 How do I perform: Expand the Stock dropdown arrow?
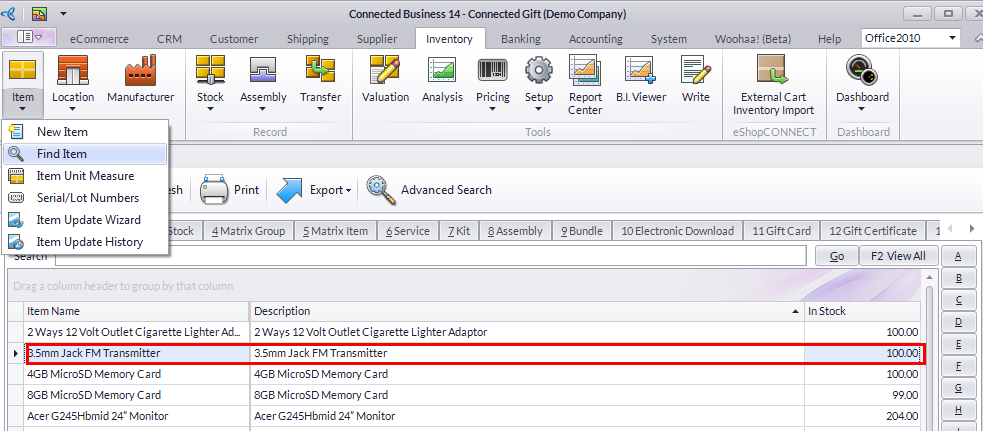(x=210, y=109)
